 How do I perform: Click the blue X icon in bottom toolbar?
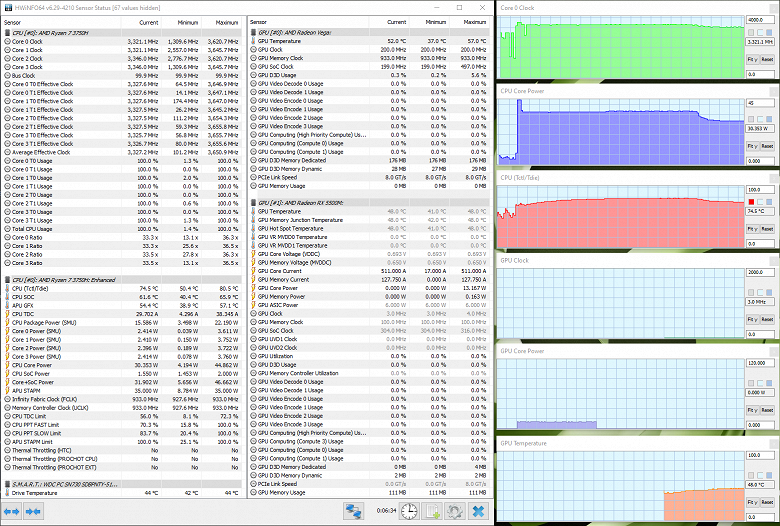pos(478,511)
